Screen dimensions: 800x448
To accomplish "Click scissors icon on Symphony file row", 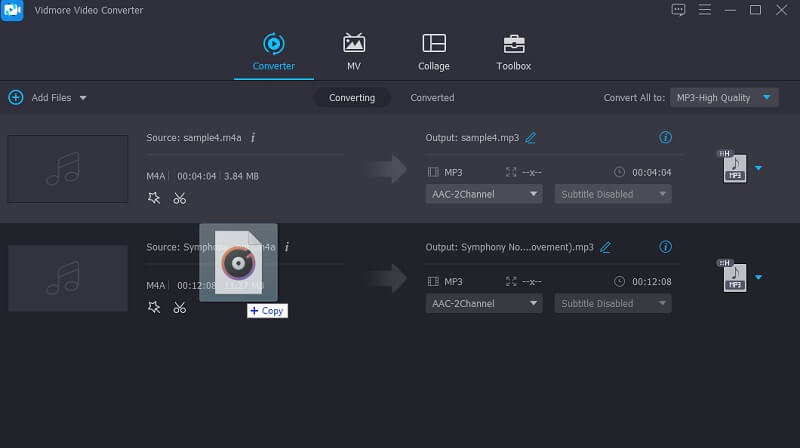I will (180, 307).
